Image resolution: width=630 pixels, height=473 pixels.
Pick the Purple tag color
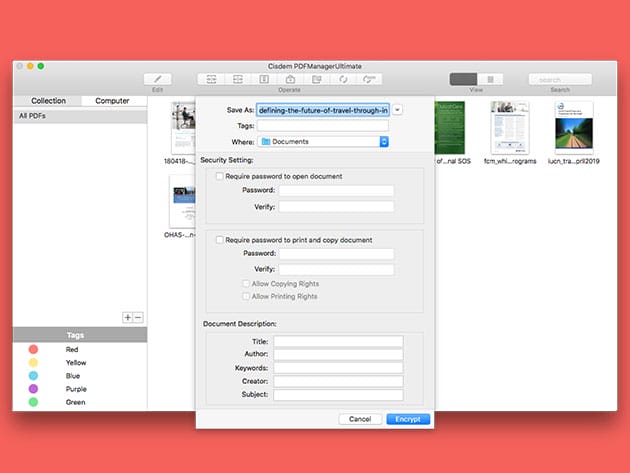34,389
